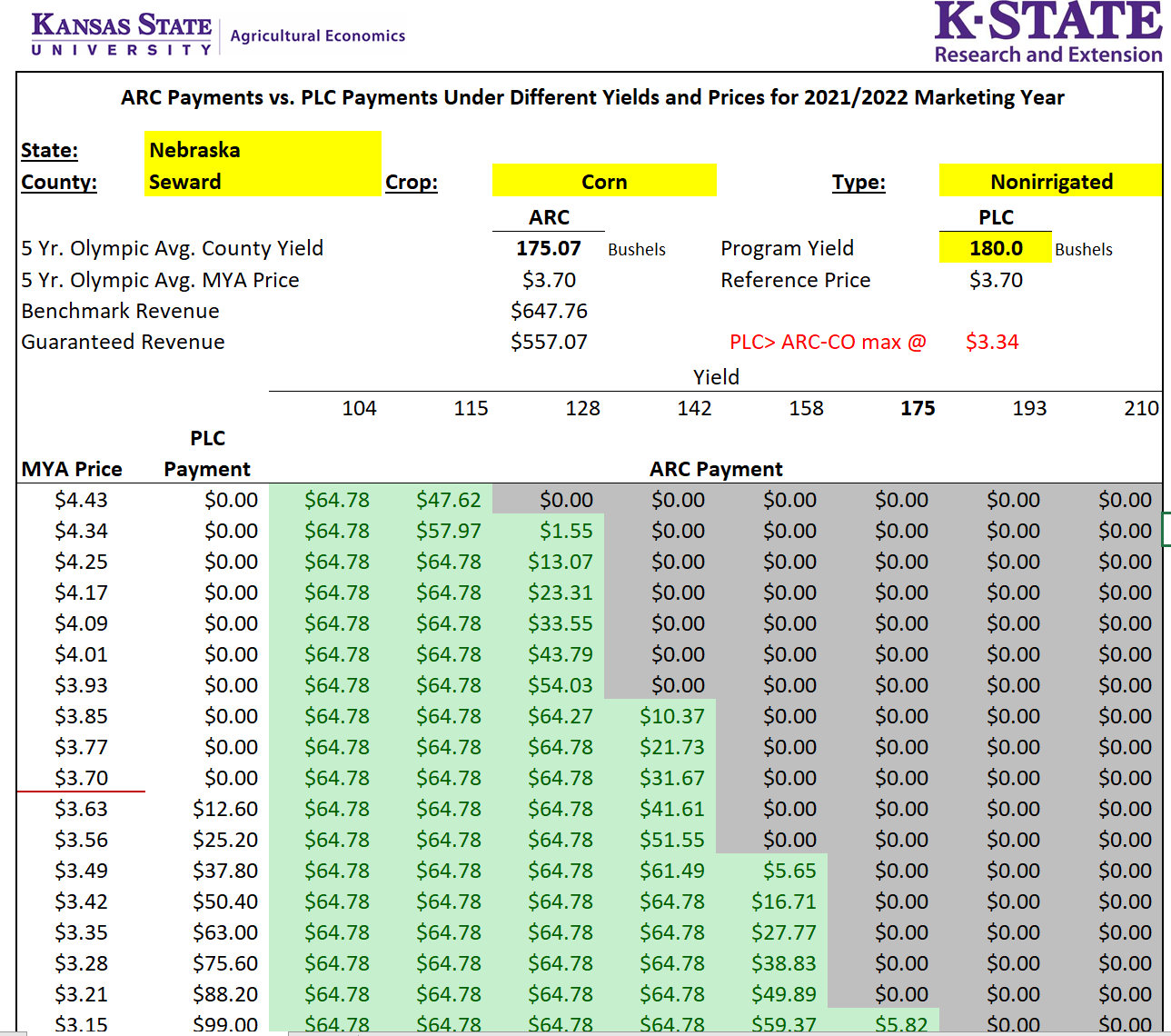Click the $12.60 PLC payment cell
Screen dimensions: 1171x1036
(225, 809)
